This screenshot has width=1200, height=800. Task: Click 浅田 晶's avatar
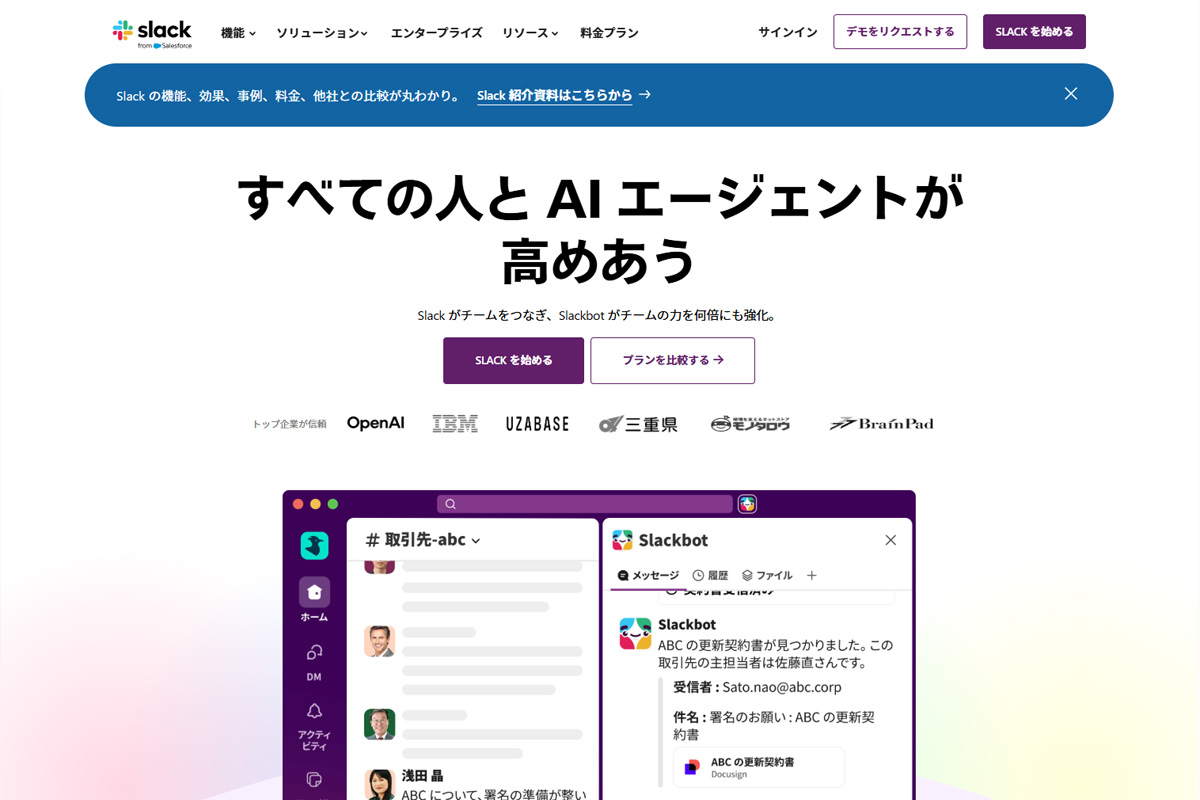pos(379,785)
